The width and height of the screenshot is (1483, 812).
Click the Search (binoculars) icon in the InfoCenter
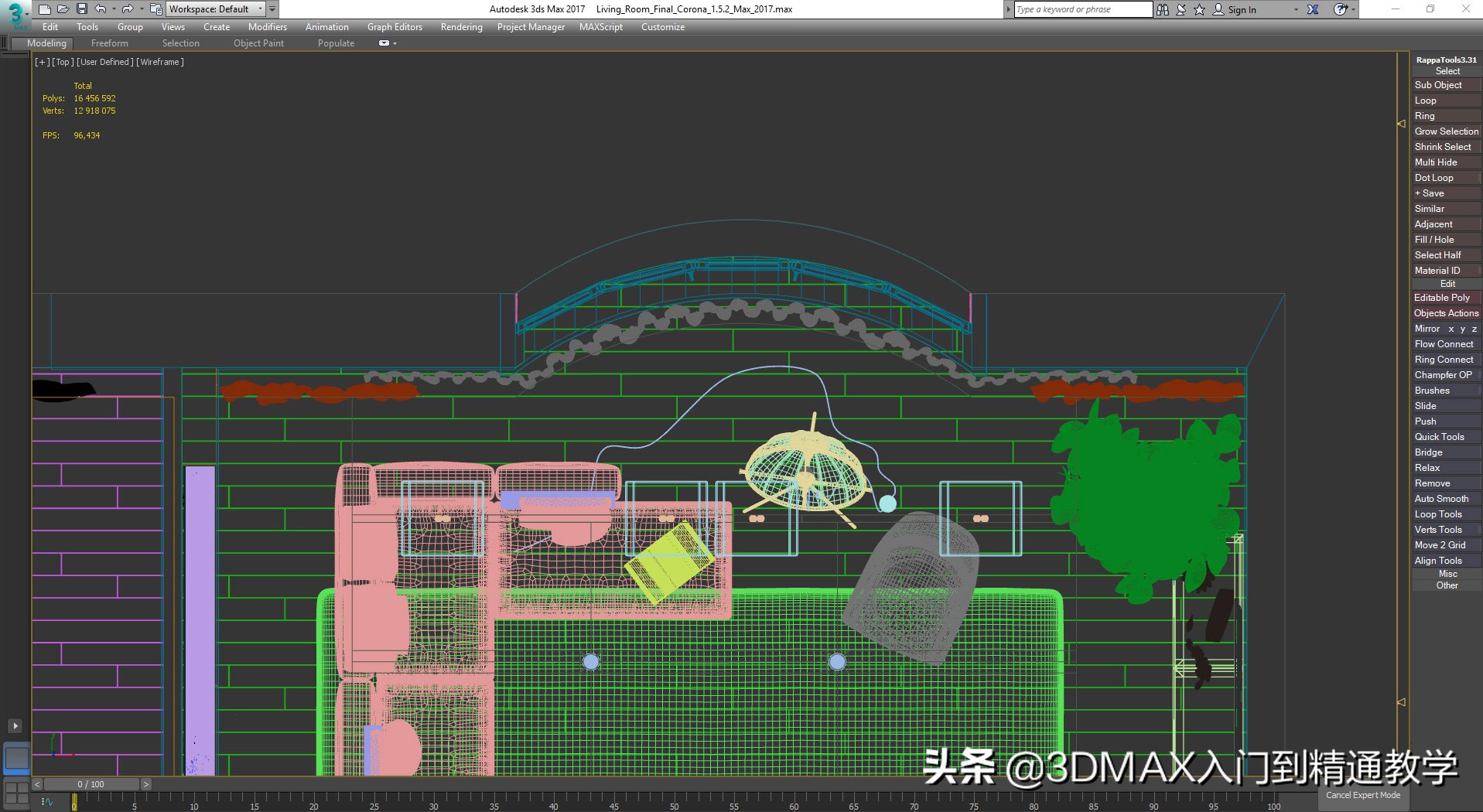tap(1163, 9)
